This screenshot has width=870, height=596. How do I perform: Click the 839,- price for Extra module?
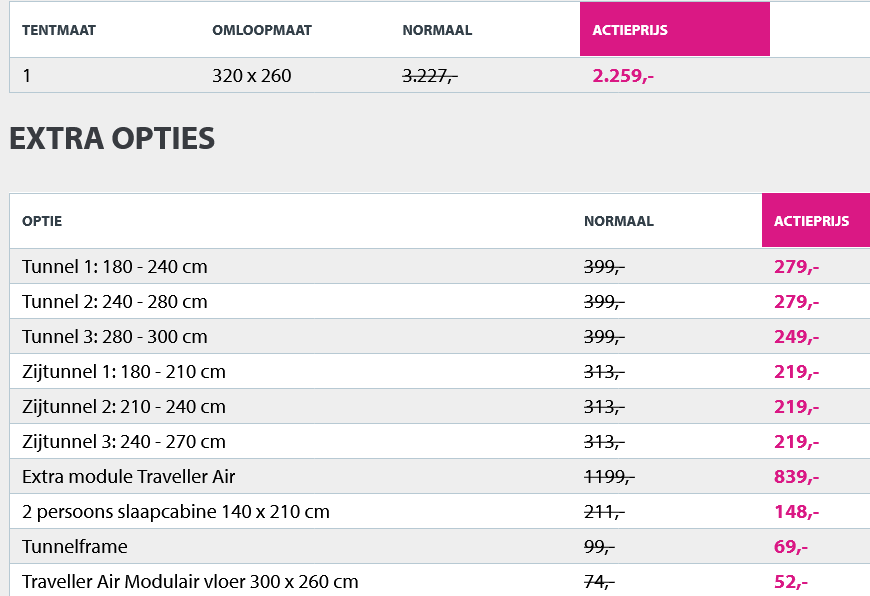tap(797, 477)
